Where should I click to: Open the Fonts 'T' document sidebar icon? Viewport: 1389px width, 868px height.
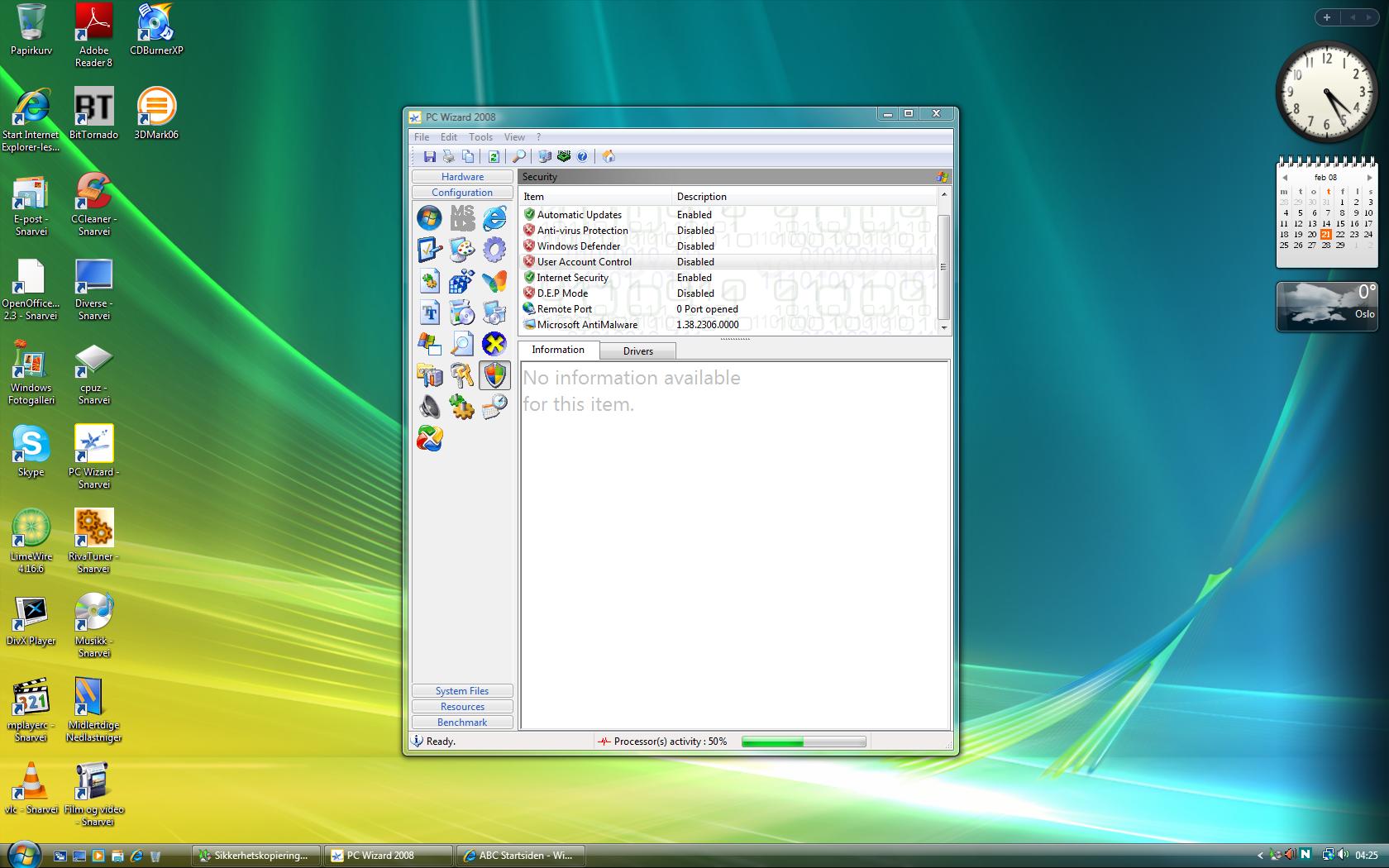click(429, 313)
